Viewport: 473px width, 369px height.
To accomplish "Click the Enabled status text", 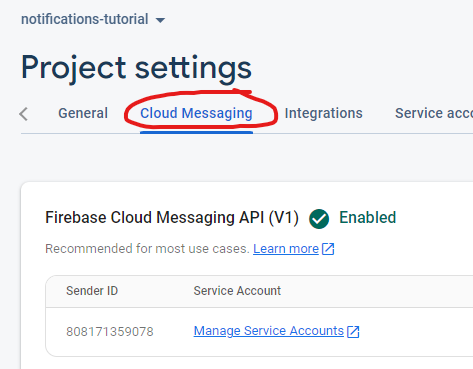I will point(368,218).
